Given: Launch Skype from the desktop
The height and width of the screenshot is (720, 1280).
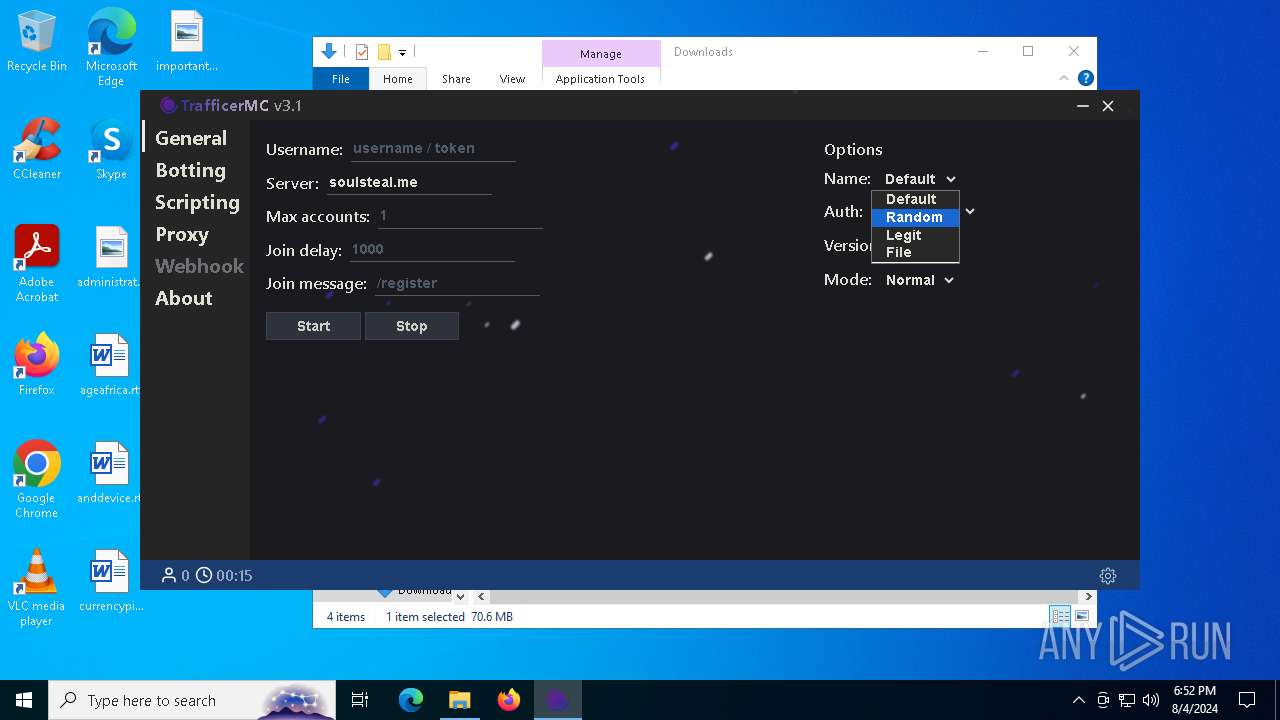Looking at the screenshot, I should (111, 150).
